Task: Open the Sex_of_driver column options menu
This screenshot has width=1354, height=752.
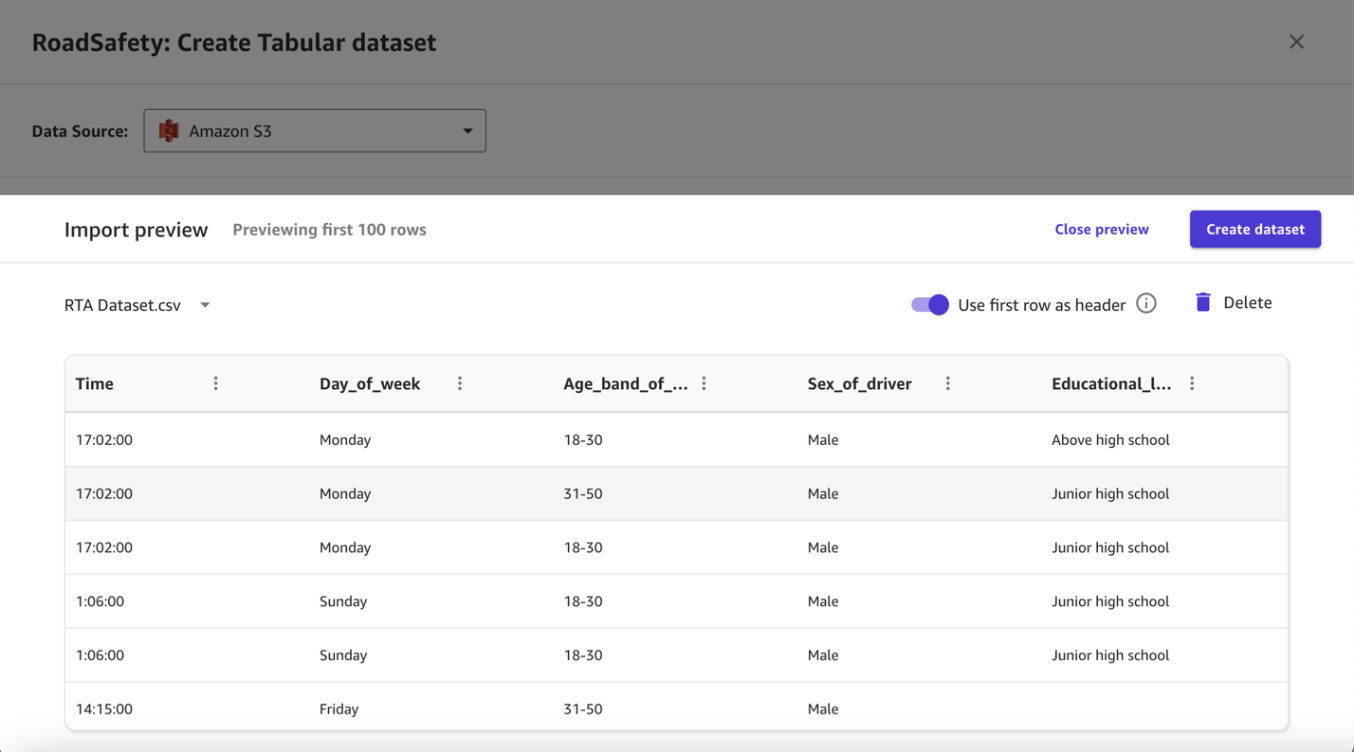Action: tap(948, 384)
